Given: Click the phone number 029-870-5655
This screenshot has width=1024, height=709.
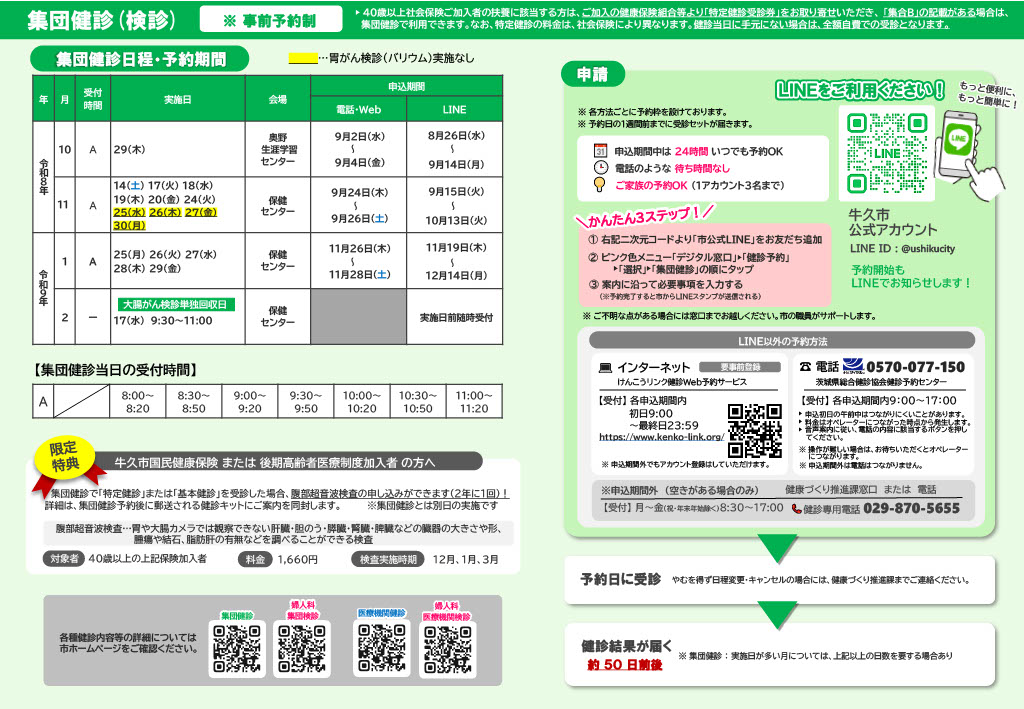Looking at the screenshot, I should click(x=912, y=508).
